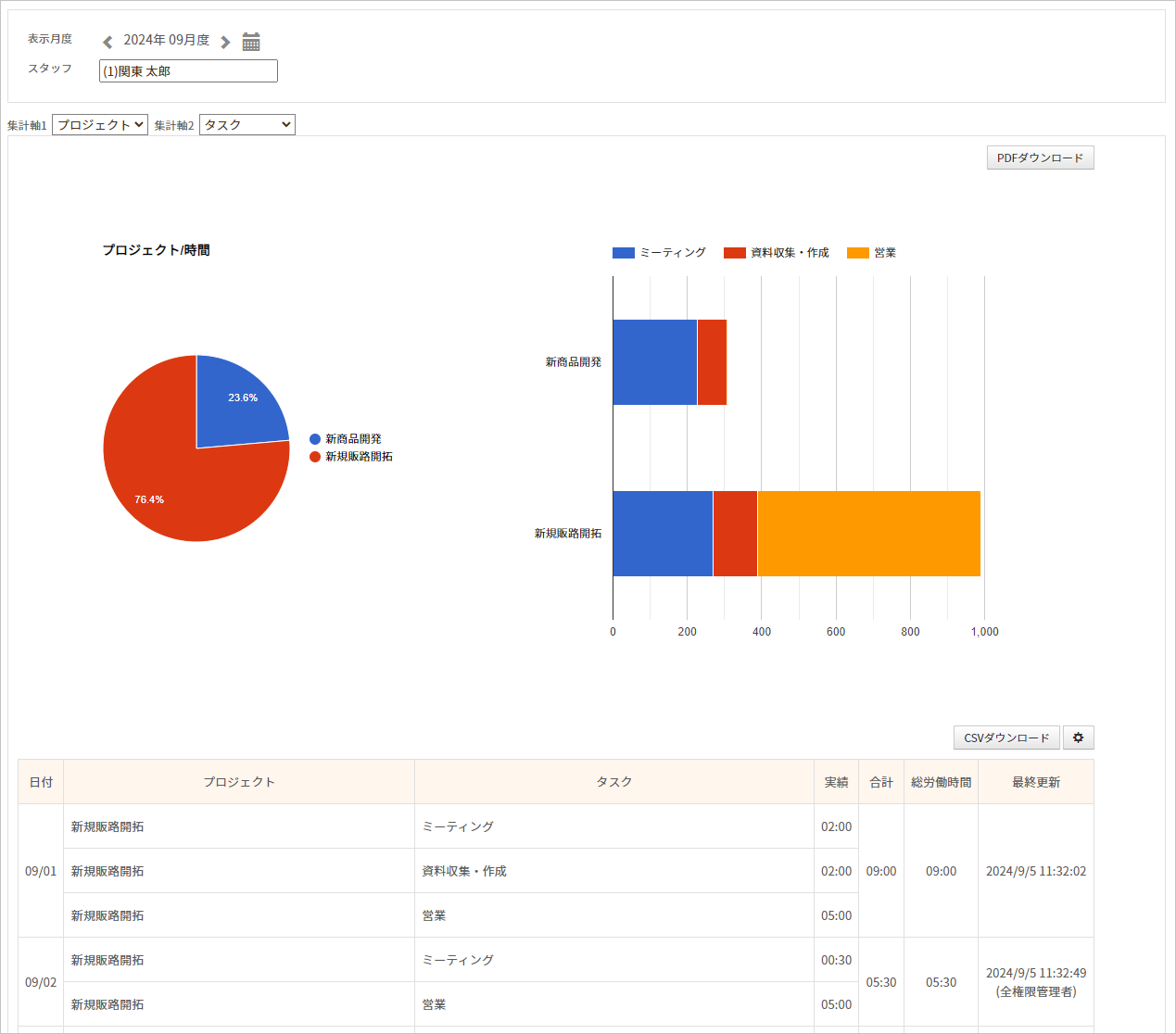
Task: Go to previous month with left chevron
Action: click(x=107, y=42)
